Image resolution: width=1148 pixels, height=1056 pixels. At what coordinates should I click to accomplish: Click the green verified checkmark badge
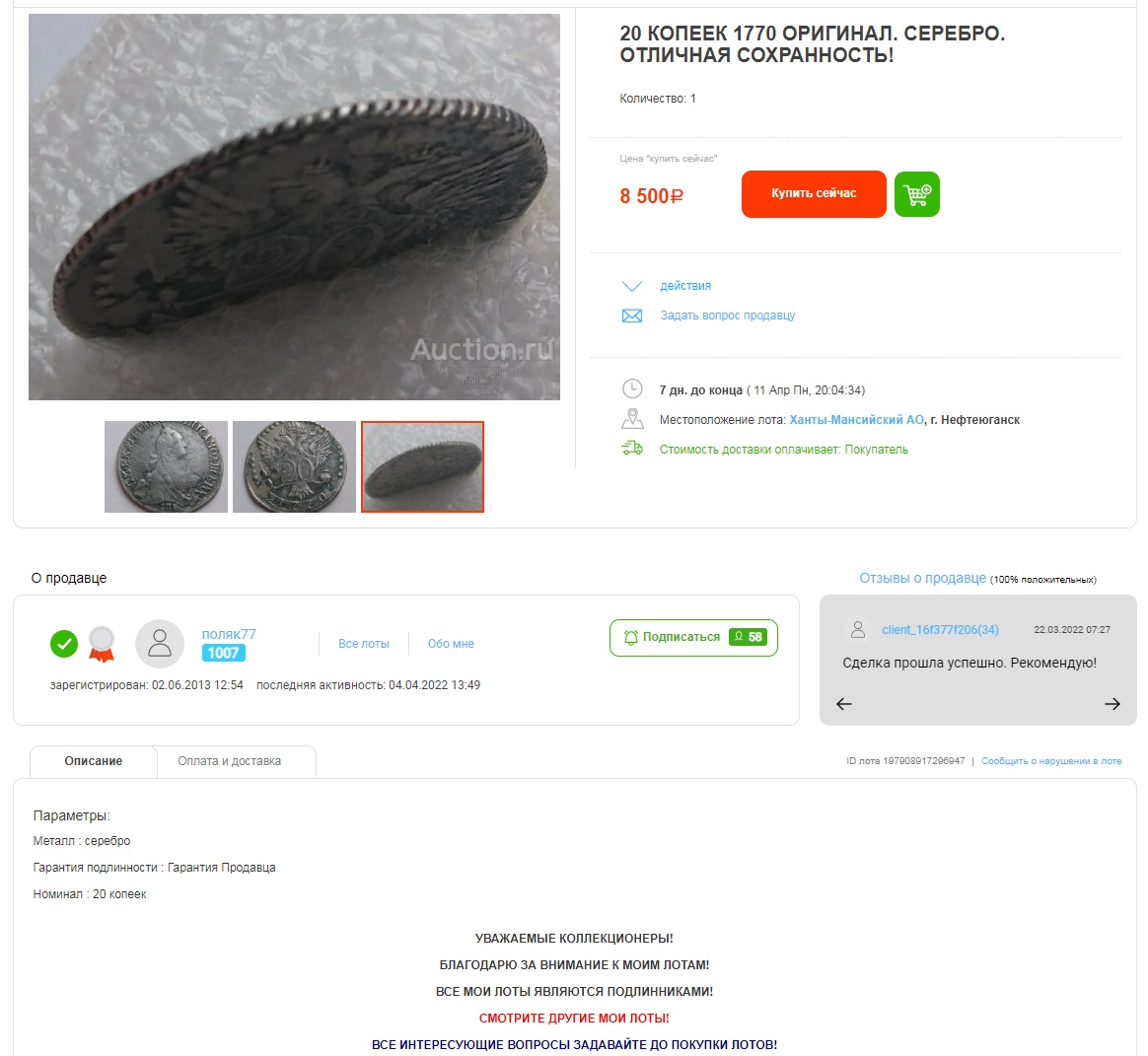[x=64, y=644]
